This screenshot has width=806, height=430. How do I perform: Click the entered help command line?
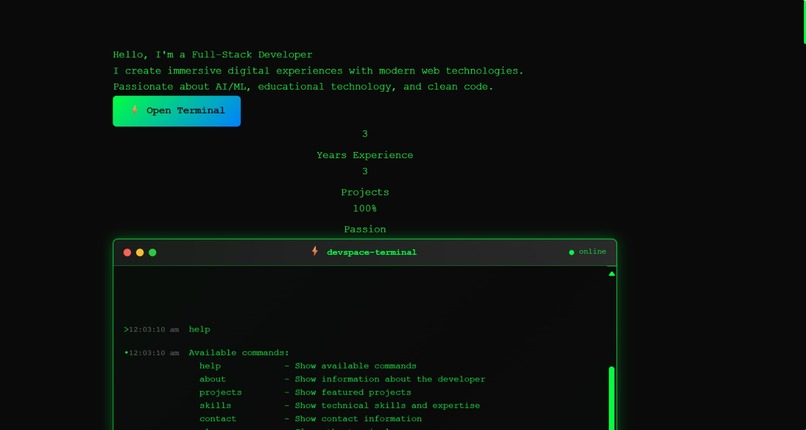(199, 329)
